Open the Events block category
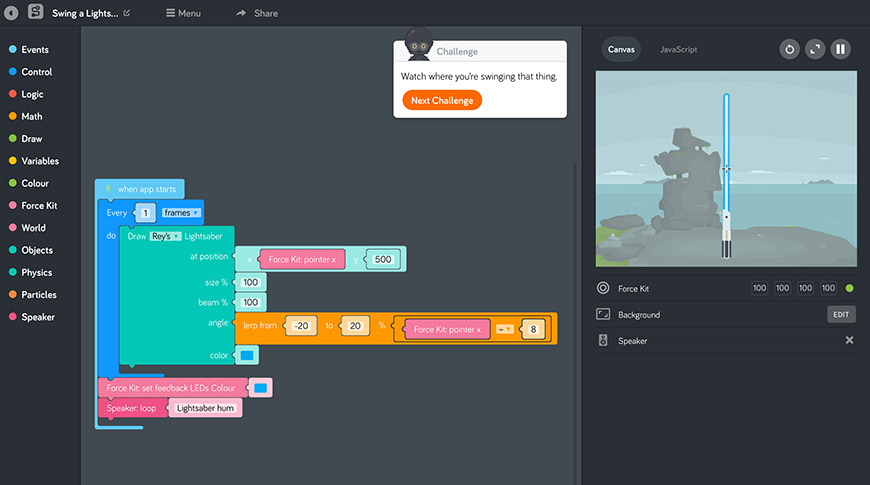This screenshot has width=870, height=485. pos(29,49)
